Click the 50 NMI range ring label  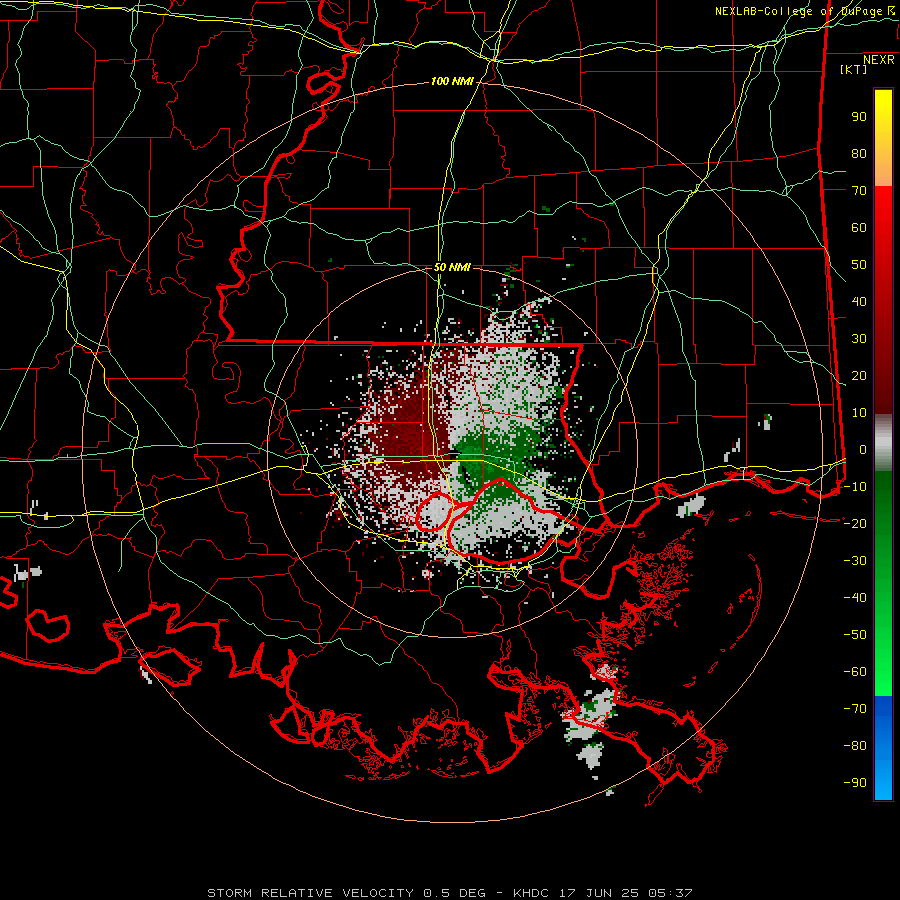[x=452, y=267]
